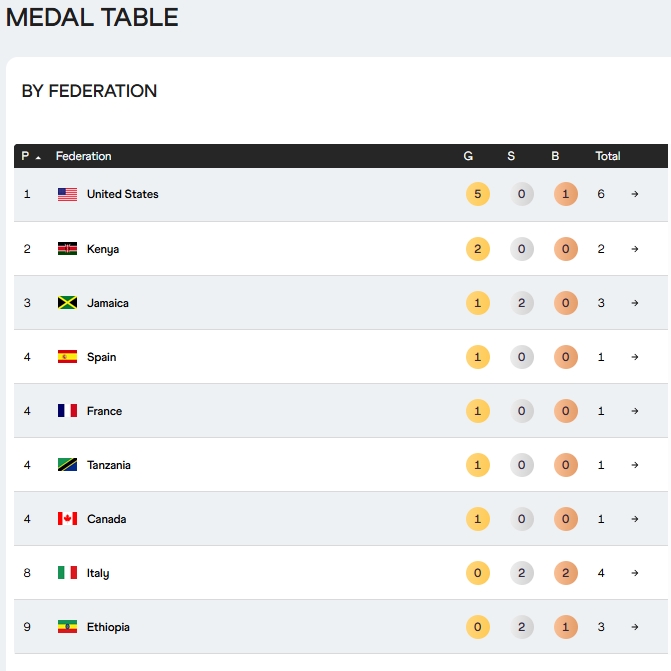The height and width of the screenshot is (671, 671).
Task: Click the Tanzania flag icon
Action: point(67,465)
